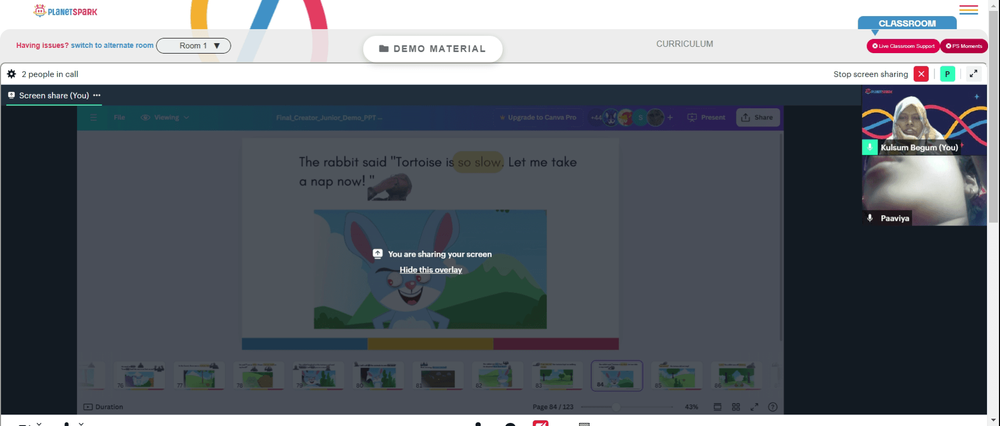Select slide thumbnail 78

pos(259,376)
